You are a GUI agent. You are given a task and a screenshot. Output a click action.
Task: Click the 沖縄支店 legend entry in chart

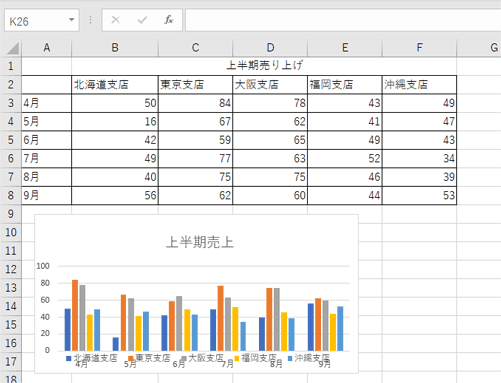click(x=309, y=358)
